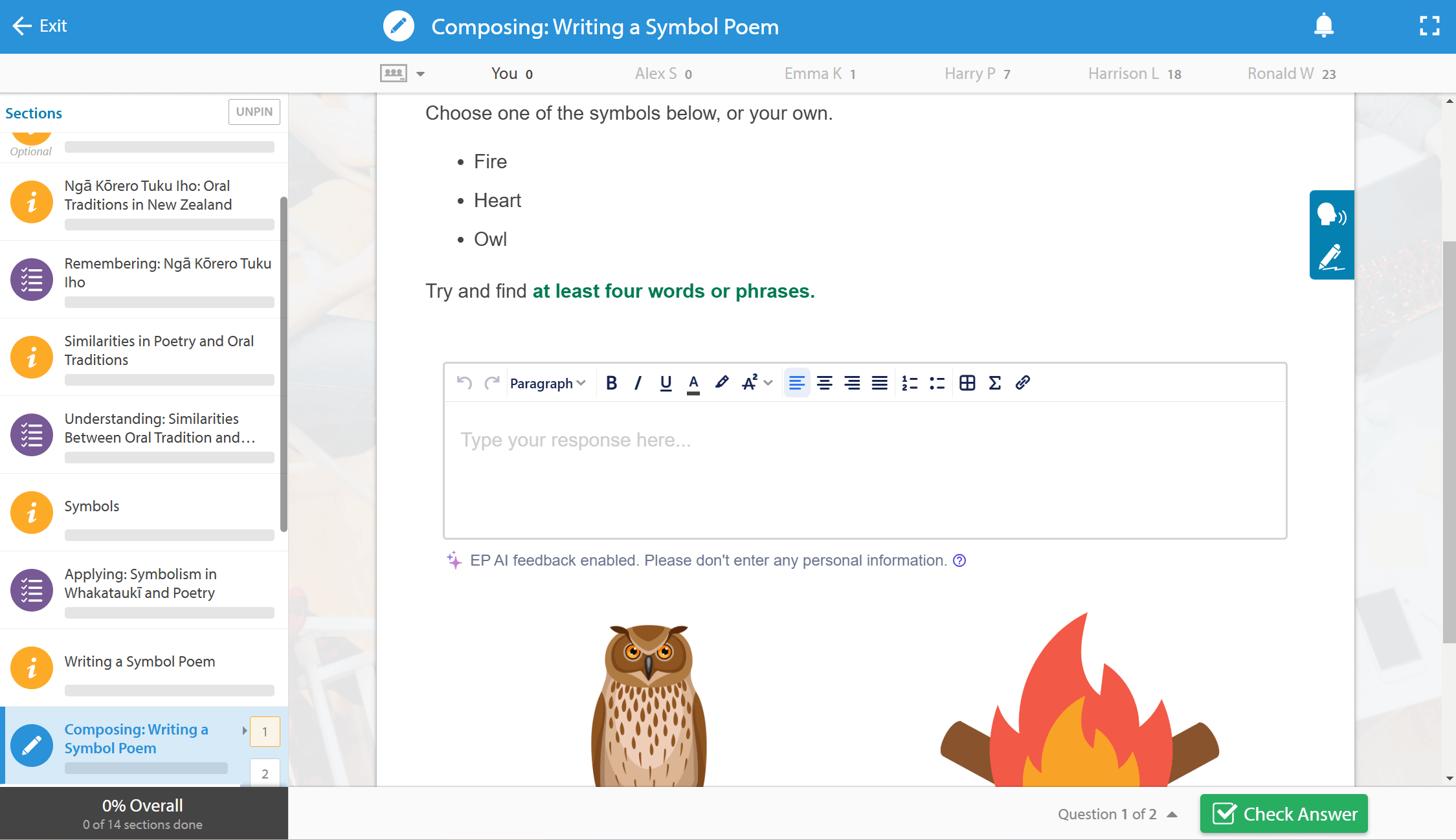Go to Writing a Symbol Poem section

[139, 661]
